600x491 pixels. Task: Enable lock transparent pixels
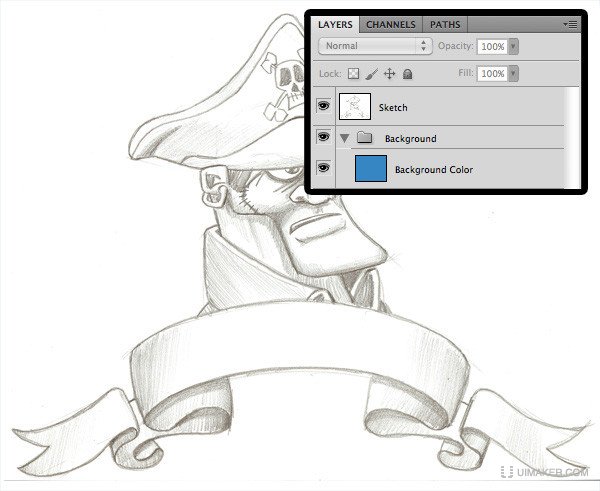354,73
